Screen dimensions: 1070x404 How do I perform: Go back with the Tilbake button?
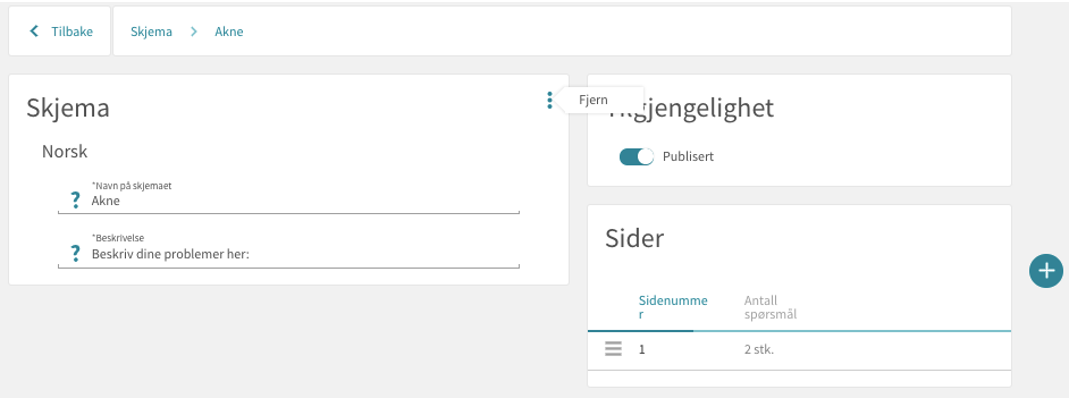pos(59,31)
